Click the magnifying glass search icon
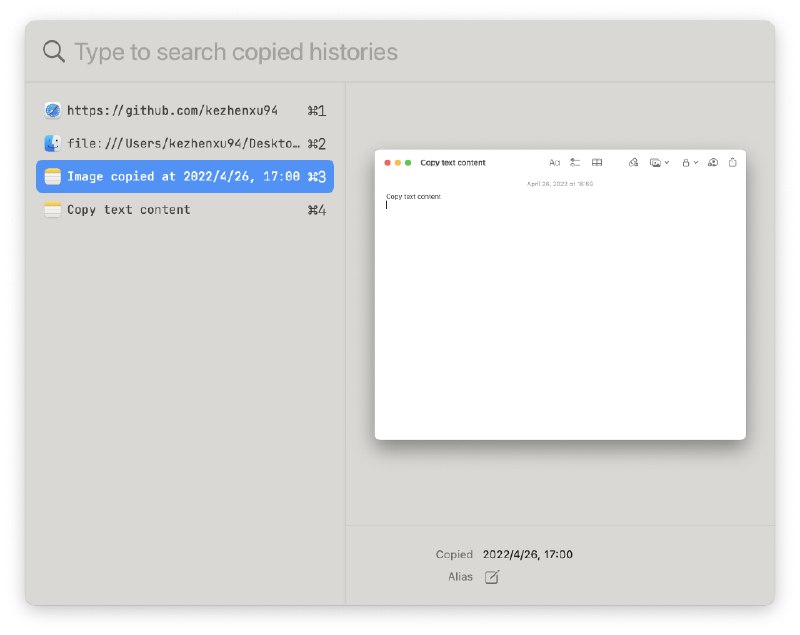This screenshot has height=635, width=800. 54,52
